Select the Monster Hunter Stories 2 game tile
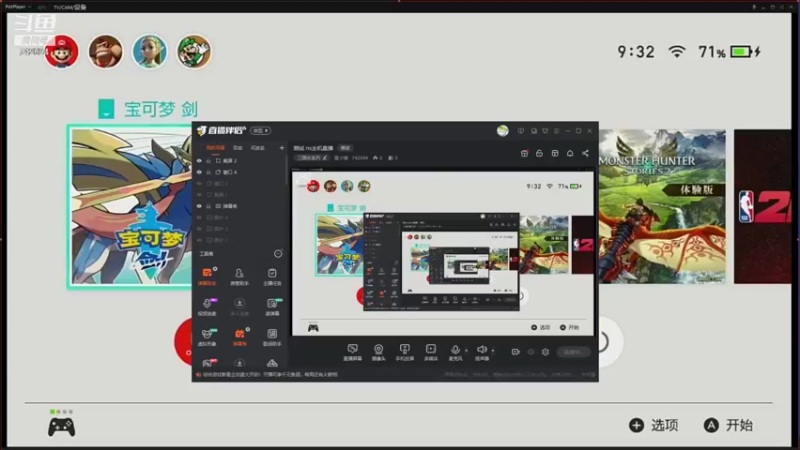The width and height of the screenshot is (800, 450). pos(662,206)
